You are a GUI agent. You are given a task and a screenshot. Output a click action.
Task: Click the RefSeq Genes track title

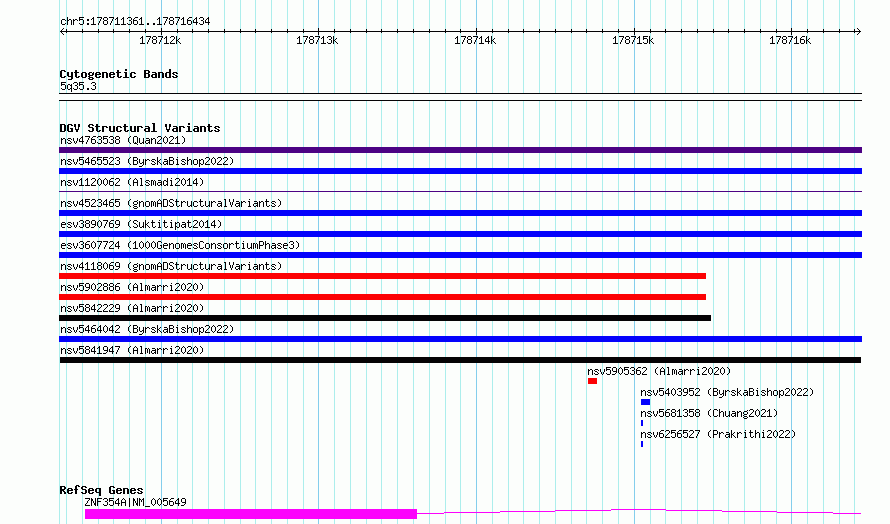coord(101,490)
